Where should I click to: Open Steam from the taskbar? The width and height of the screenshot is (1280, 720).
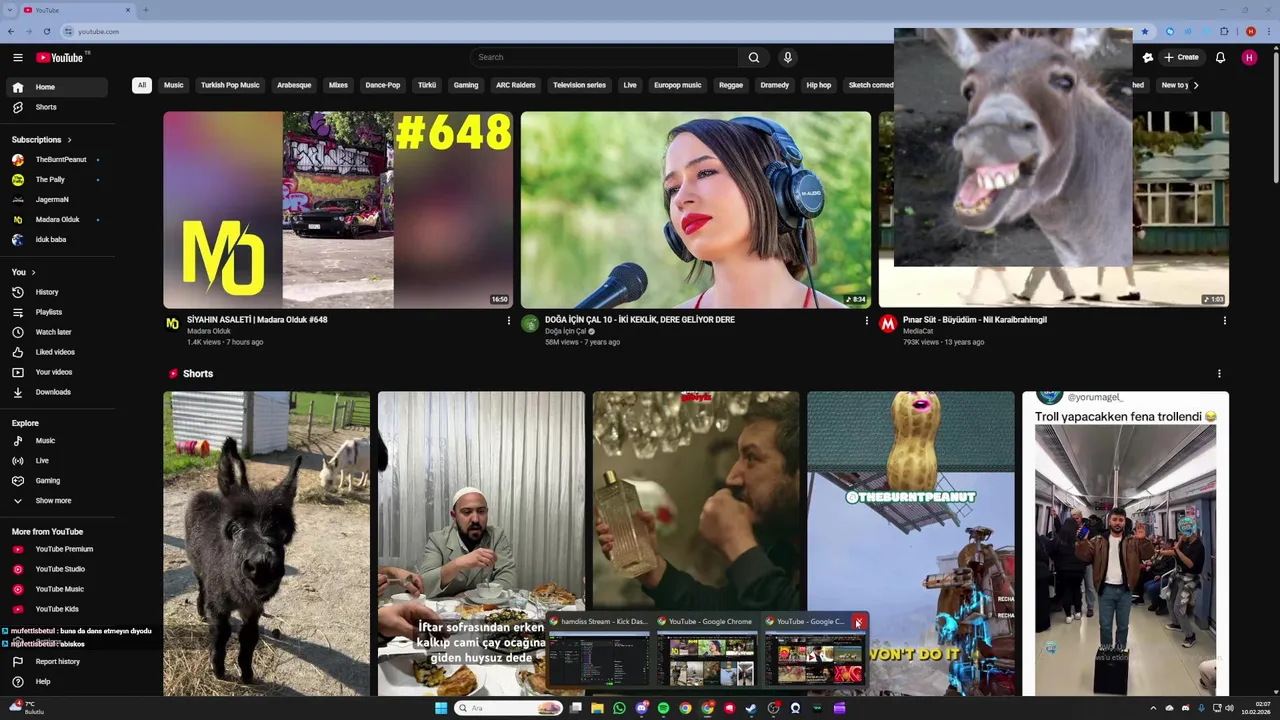coord(751,708)
